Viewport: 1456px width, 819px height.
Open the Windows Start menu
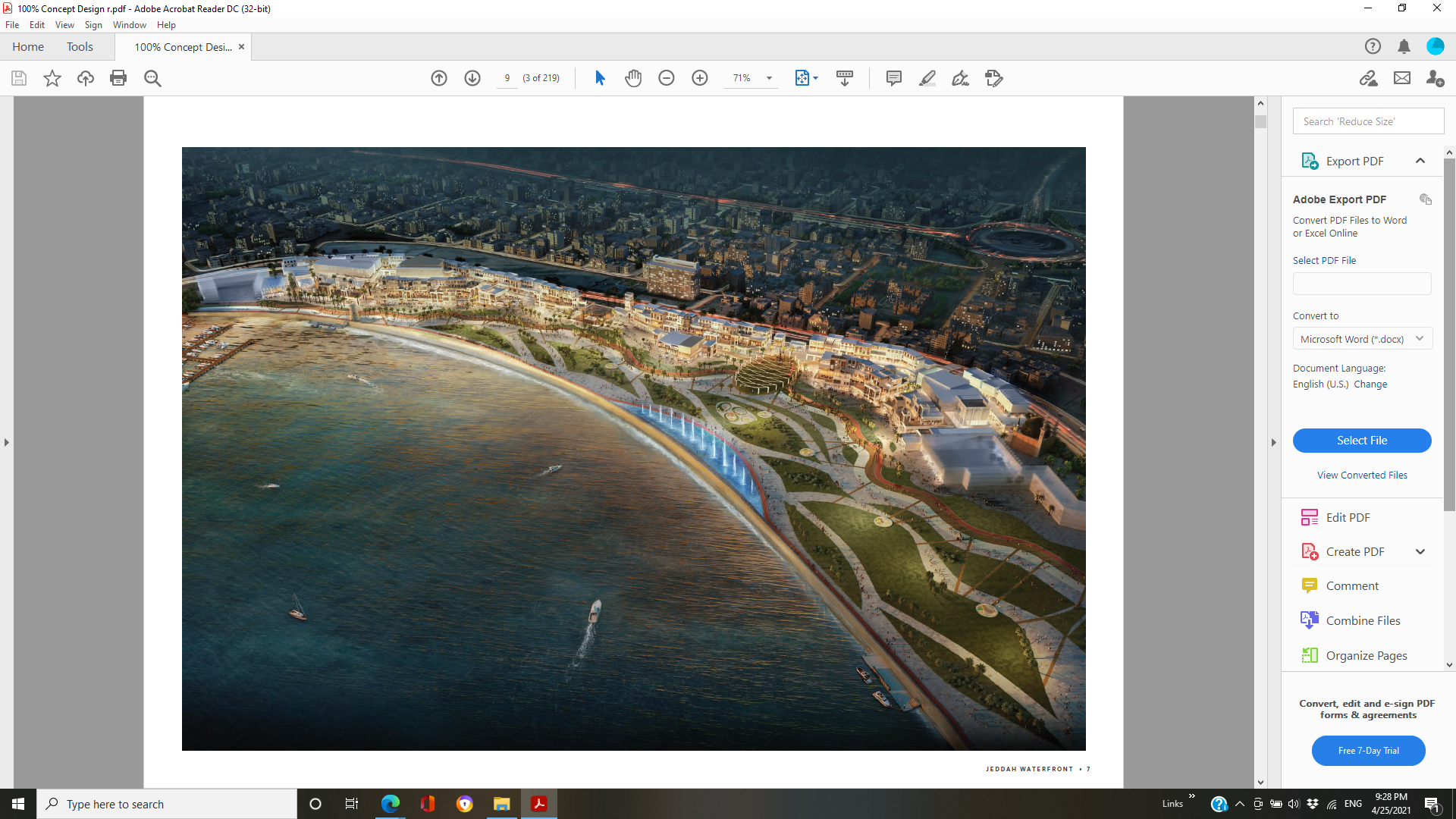[x=18, y=804]
